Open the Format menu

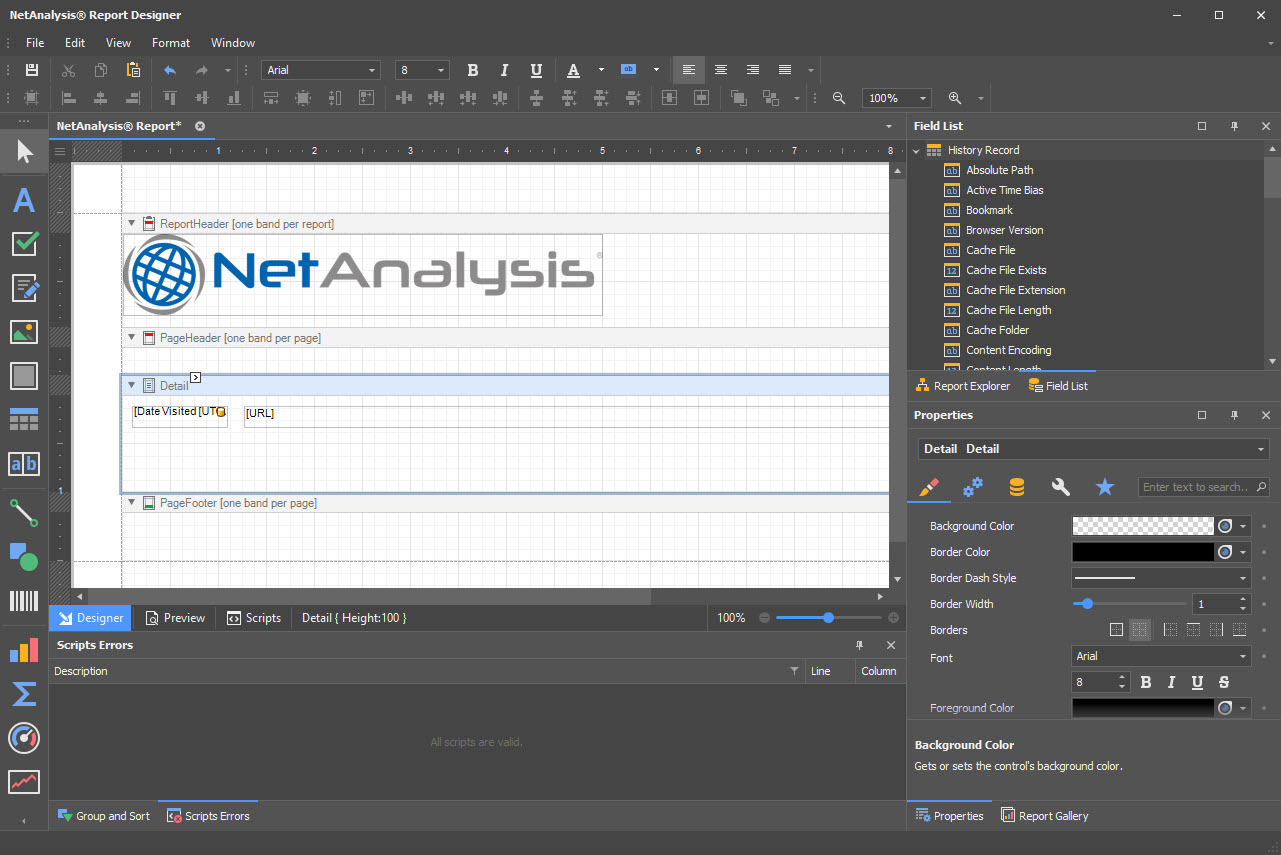point(171,43)
